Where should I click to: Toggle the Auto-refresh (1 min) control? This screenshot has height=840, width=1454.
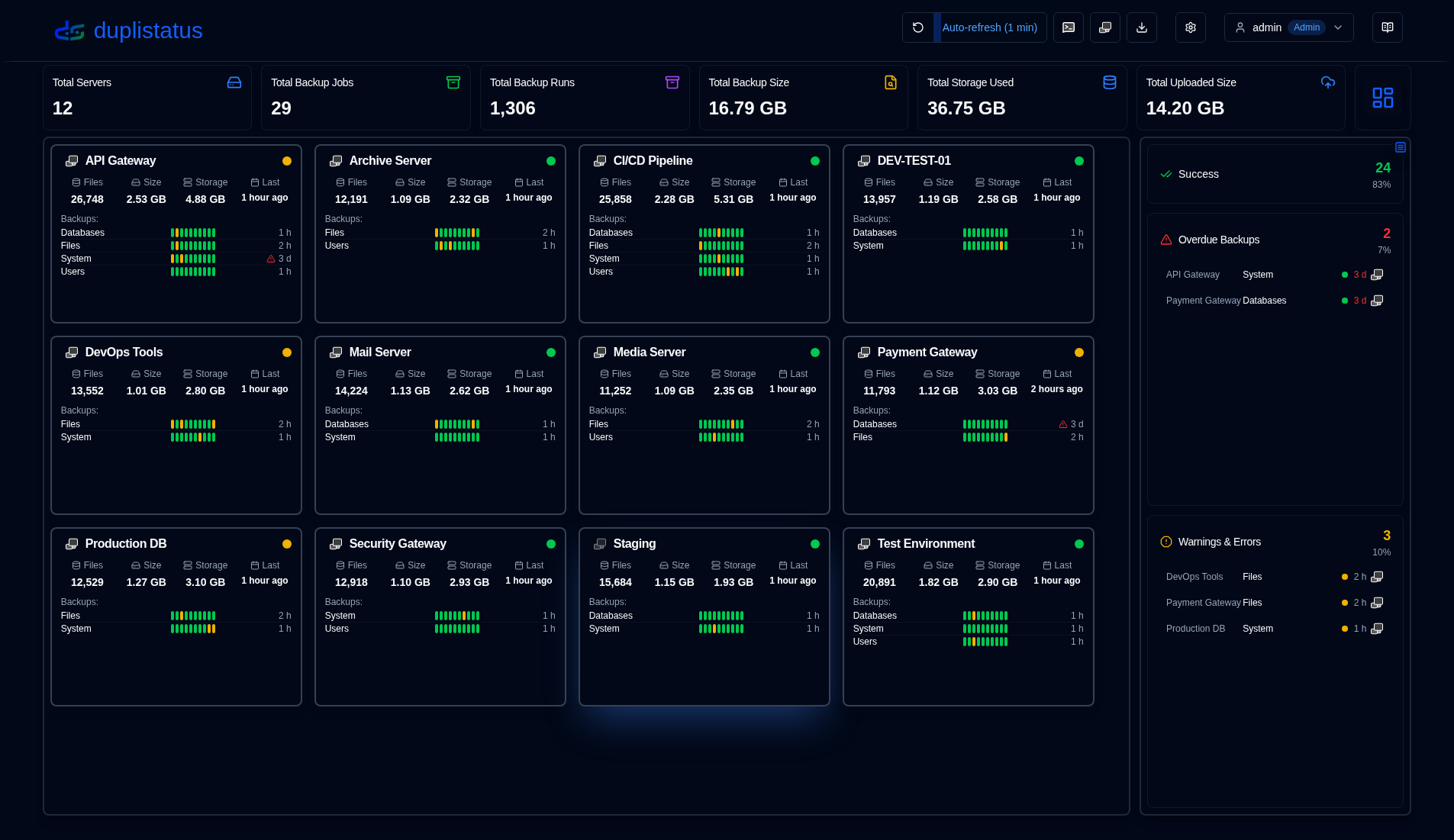(x=990, y=27)
